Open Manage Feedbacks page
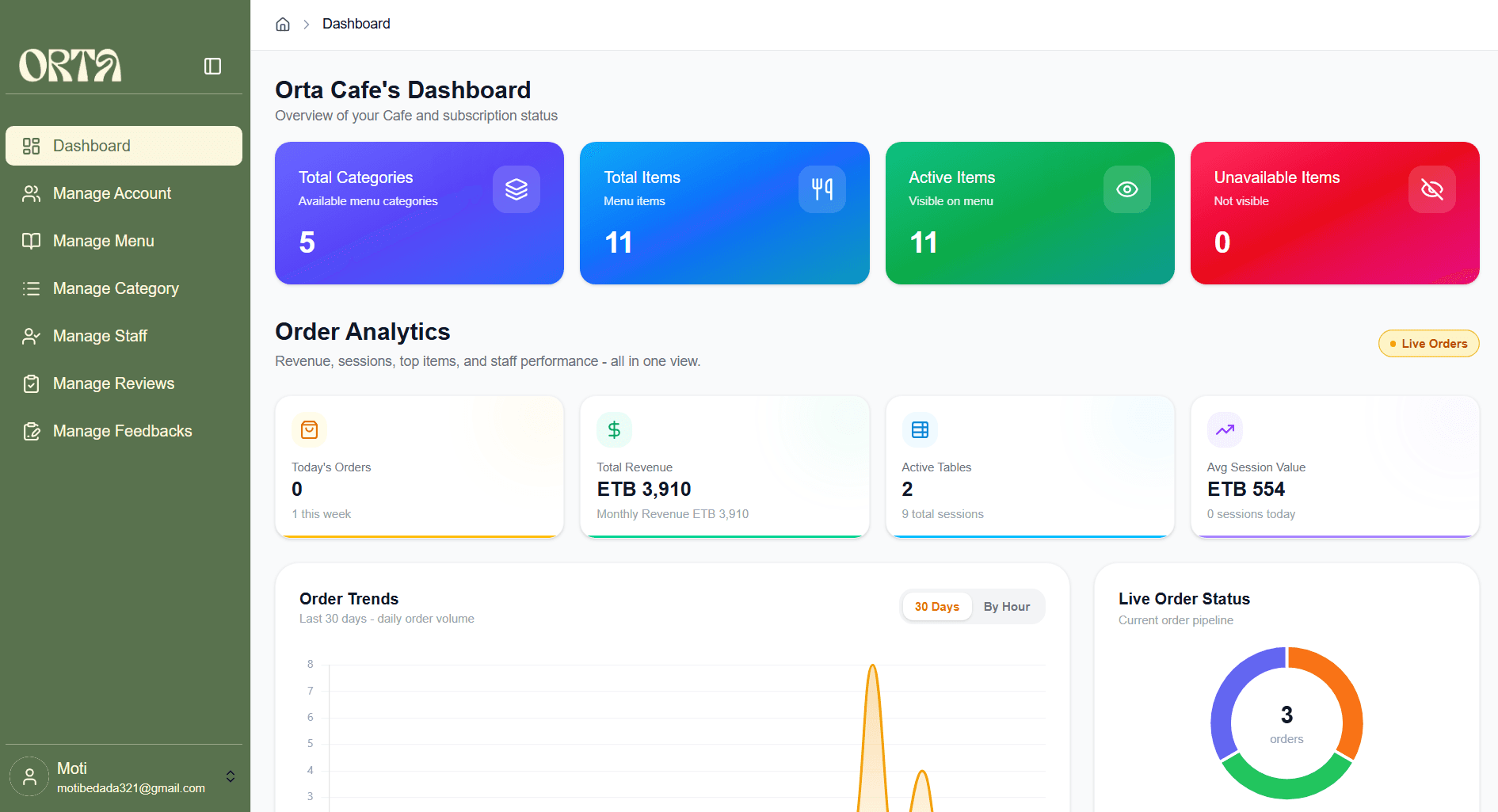The image size is (1498, 812). click(x=124, y=431)
